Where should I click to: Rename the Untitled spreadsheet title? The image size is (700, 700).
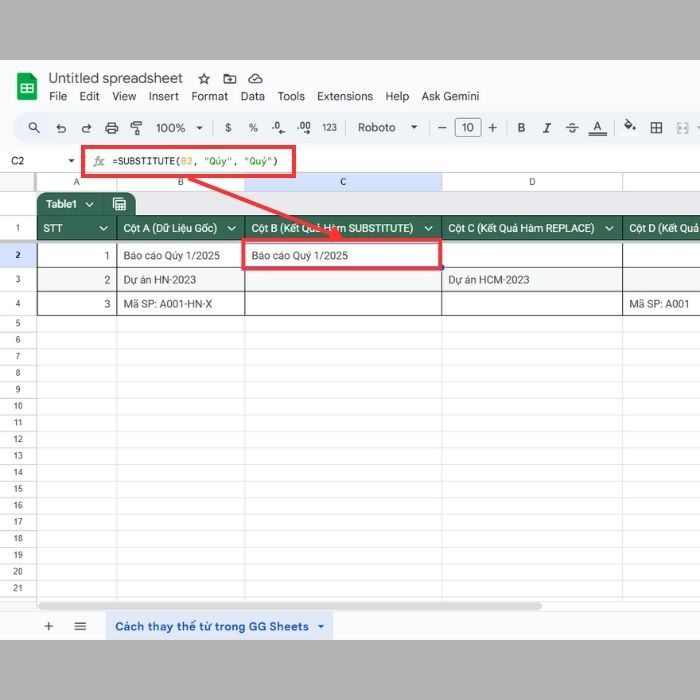pos(116,78)
